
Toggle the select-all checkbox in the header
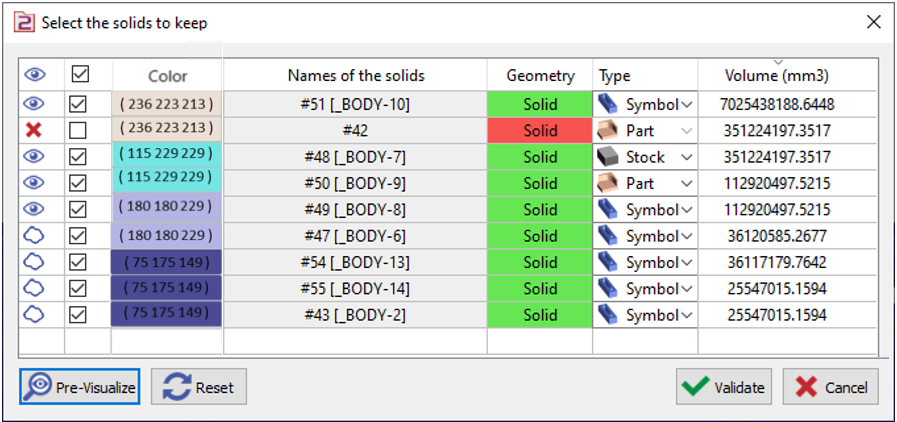coord(77,75)
